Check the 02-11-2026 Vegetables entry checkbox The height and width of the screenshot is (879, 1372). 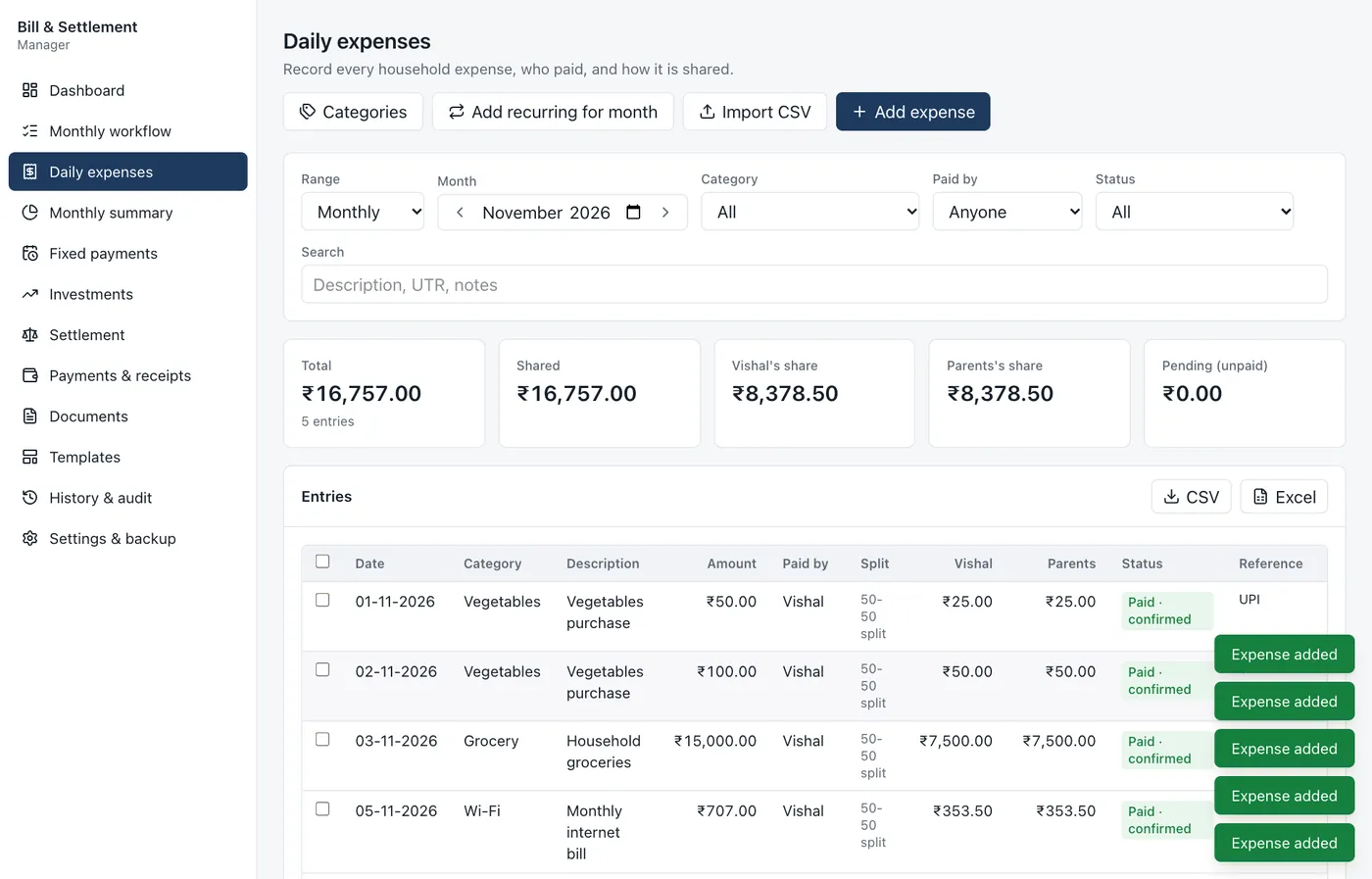(x=322, y=669)
